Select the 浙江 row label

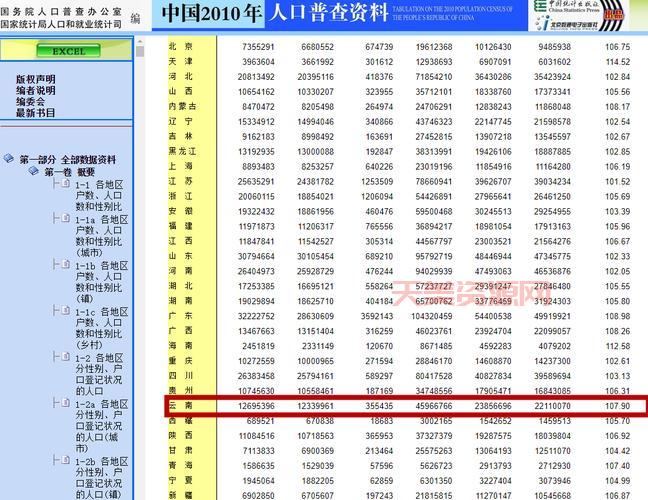coord(181,196)
